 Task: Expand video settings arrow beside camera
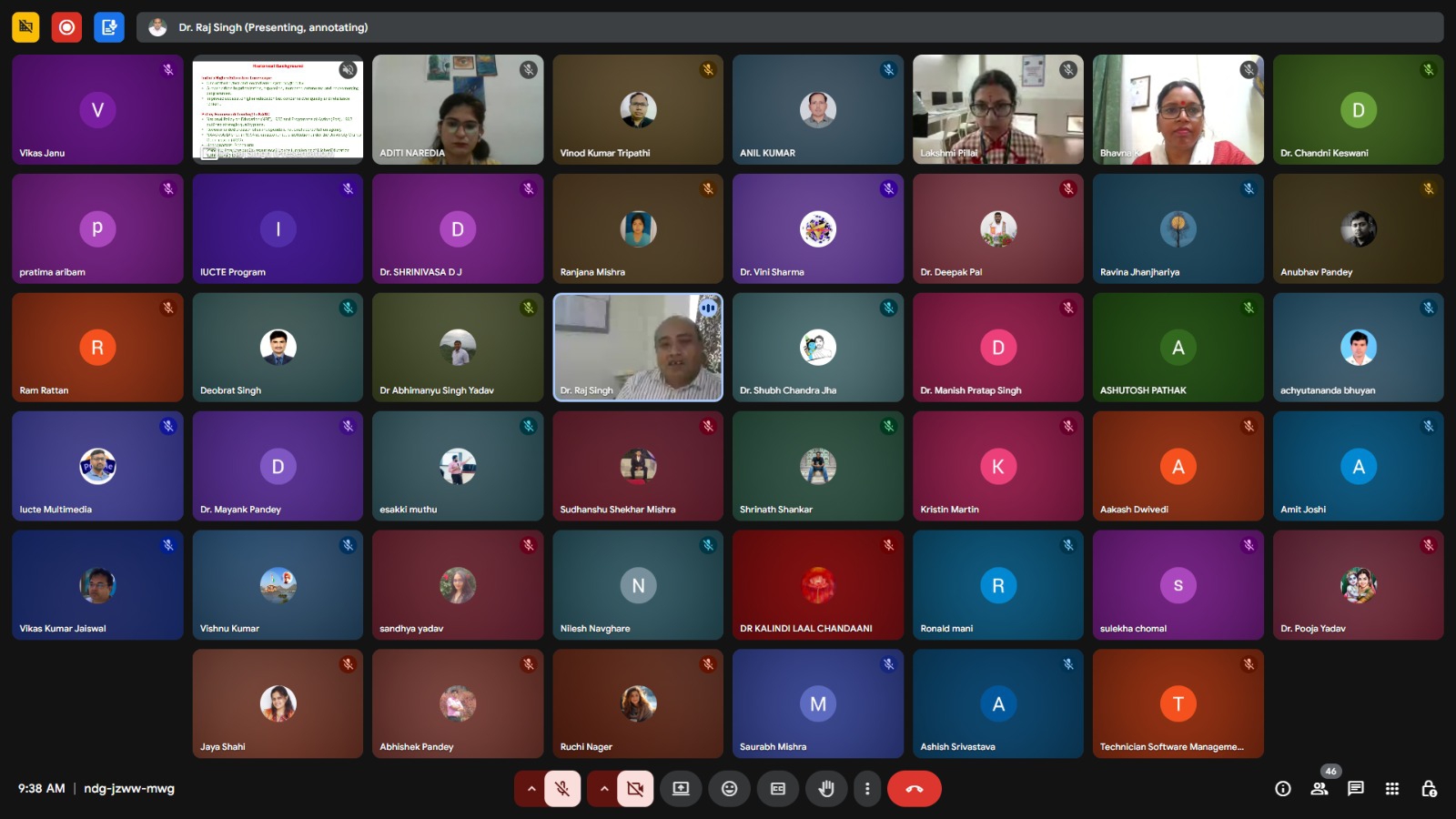click(603, 789)
